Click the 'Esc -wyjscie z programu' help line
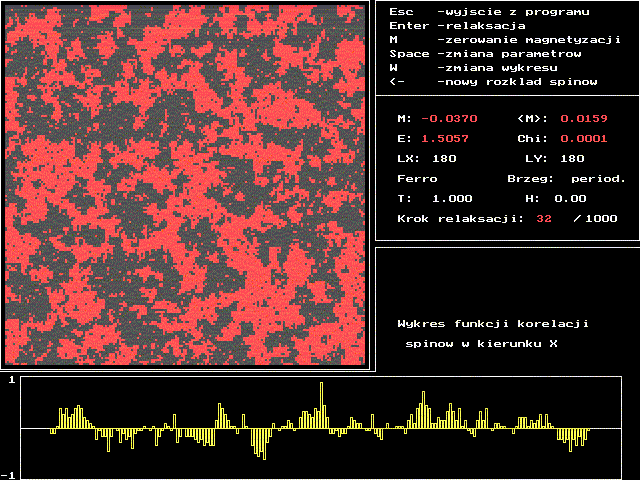The height and width of the screenshot is (480, 640). pyautogui.click(x=489, y=12)
